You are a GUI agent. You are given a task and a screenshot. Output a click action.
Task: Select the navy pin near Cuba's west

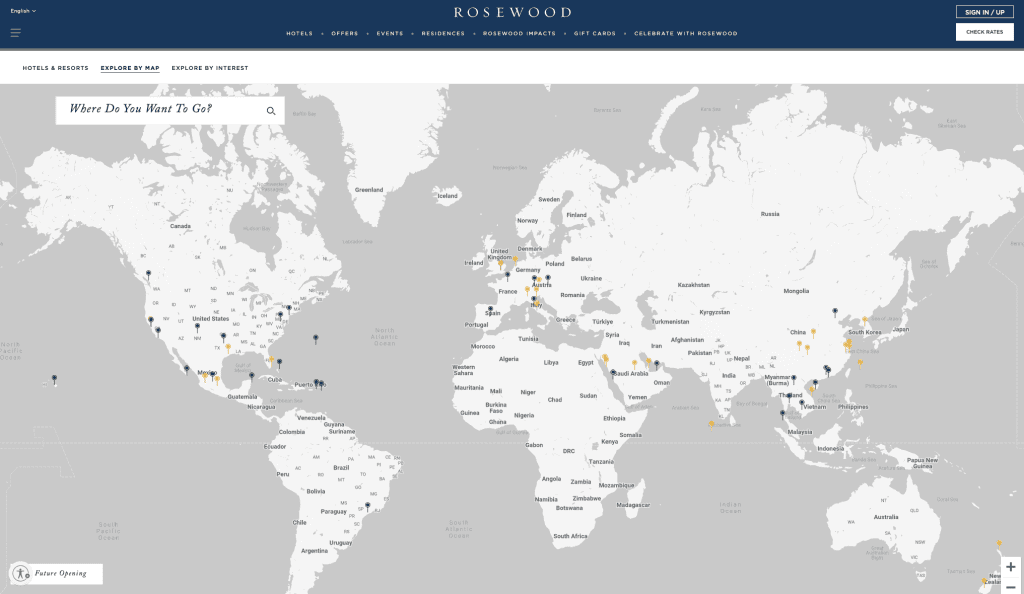click(251, 377)
